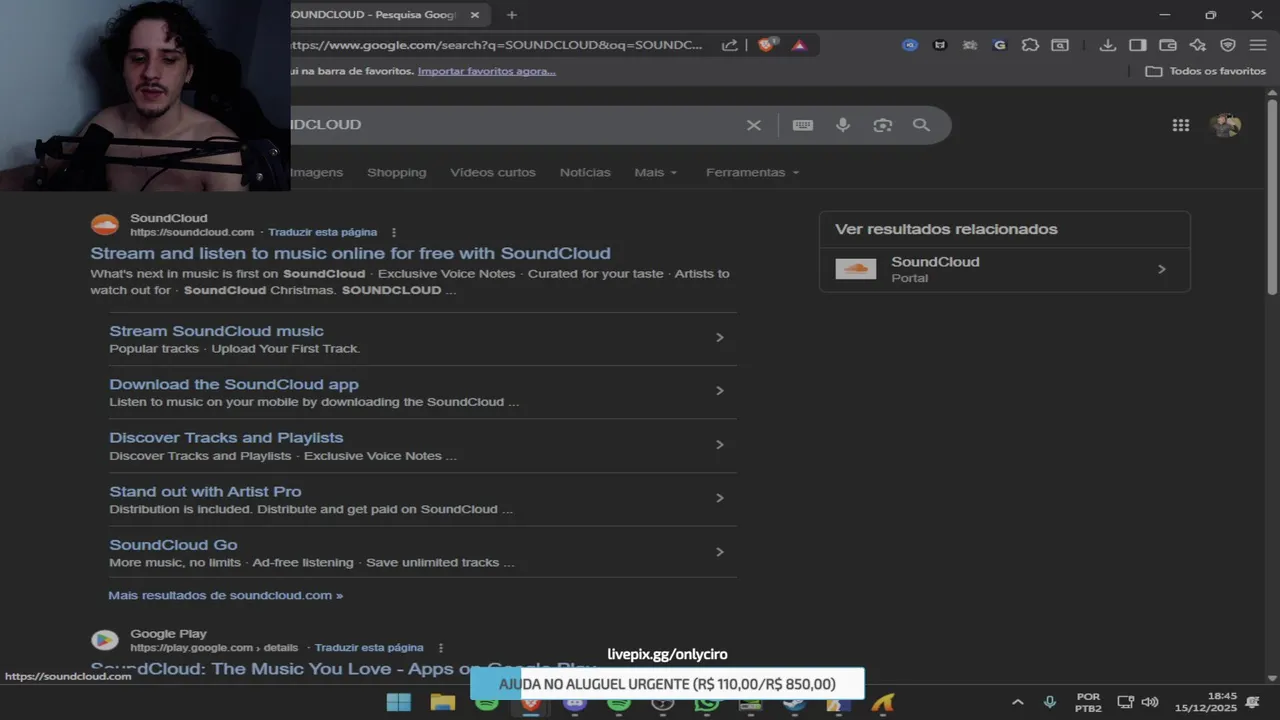The image size is (1280, 720).
Task: Open 'Stream and listen to music online' result
Action: [350, 253]
